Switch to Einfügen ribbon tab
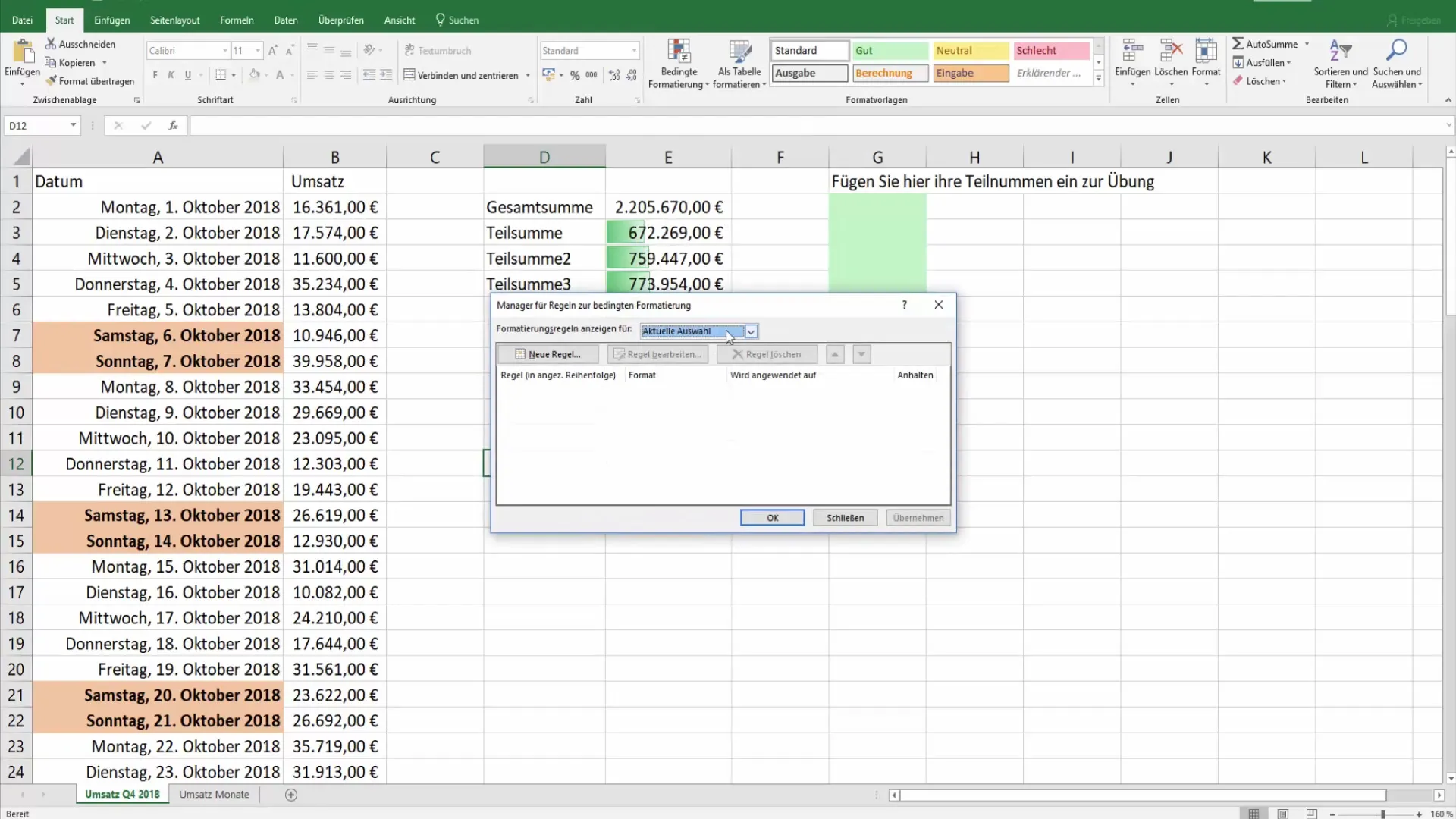 [111, 20]
